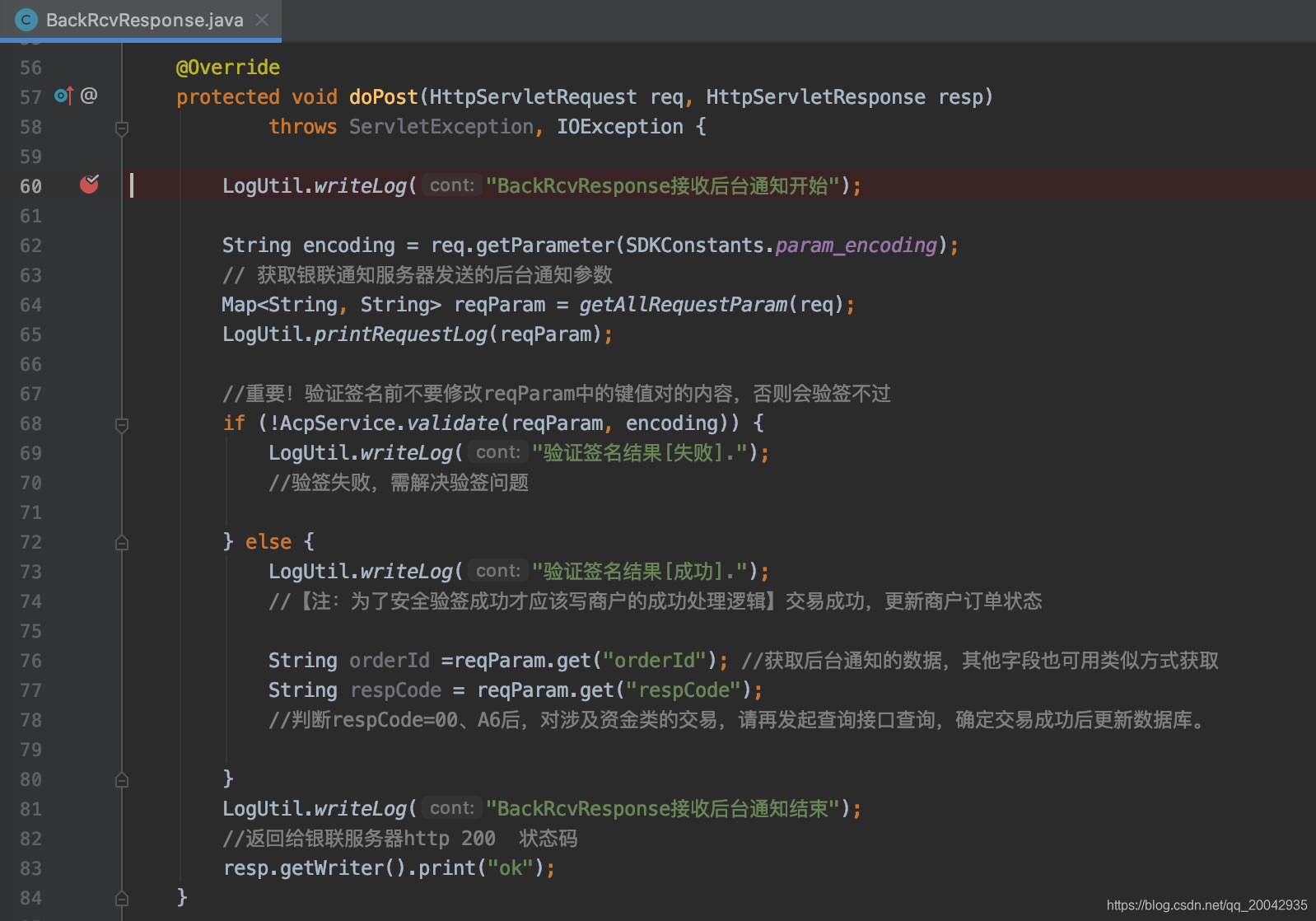Click HttpServletRequest parameter type
The width and height of the screenshot is (1316, 921).
[533, 97]
